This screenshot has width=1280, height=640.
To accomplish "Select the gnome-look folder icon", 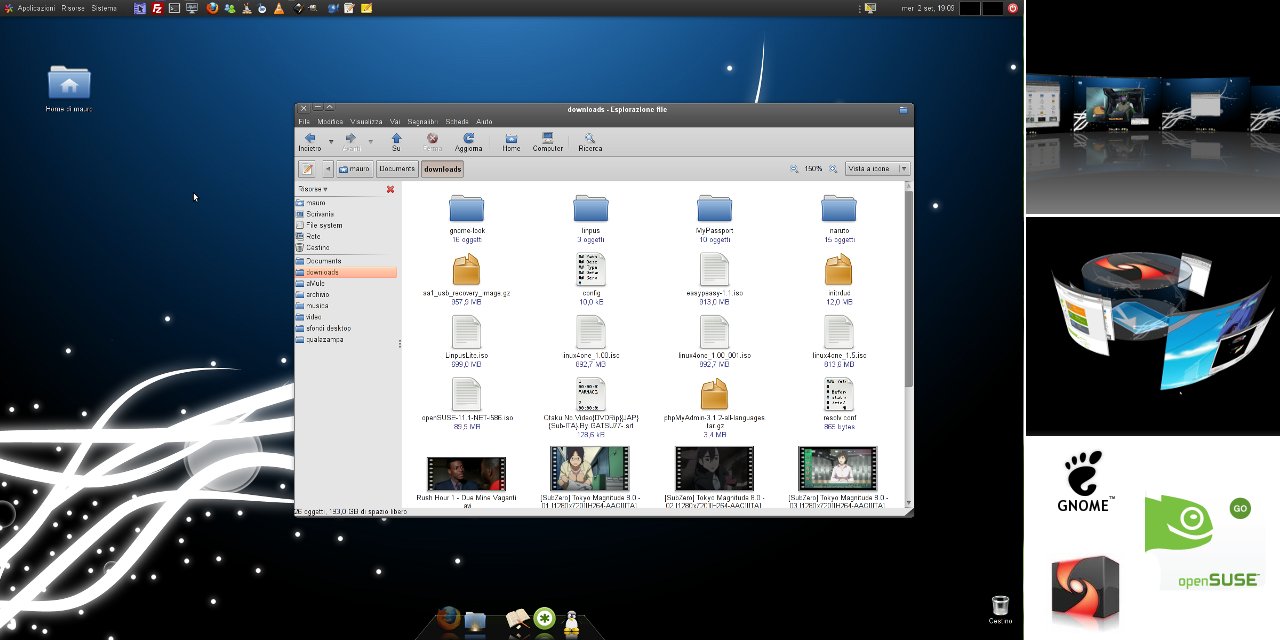I will point(466,207).
